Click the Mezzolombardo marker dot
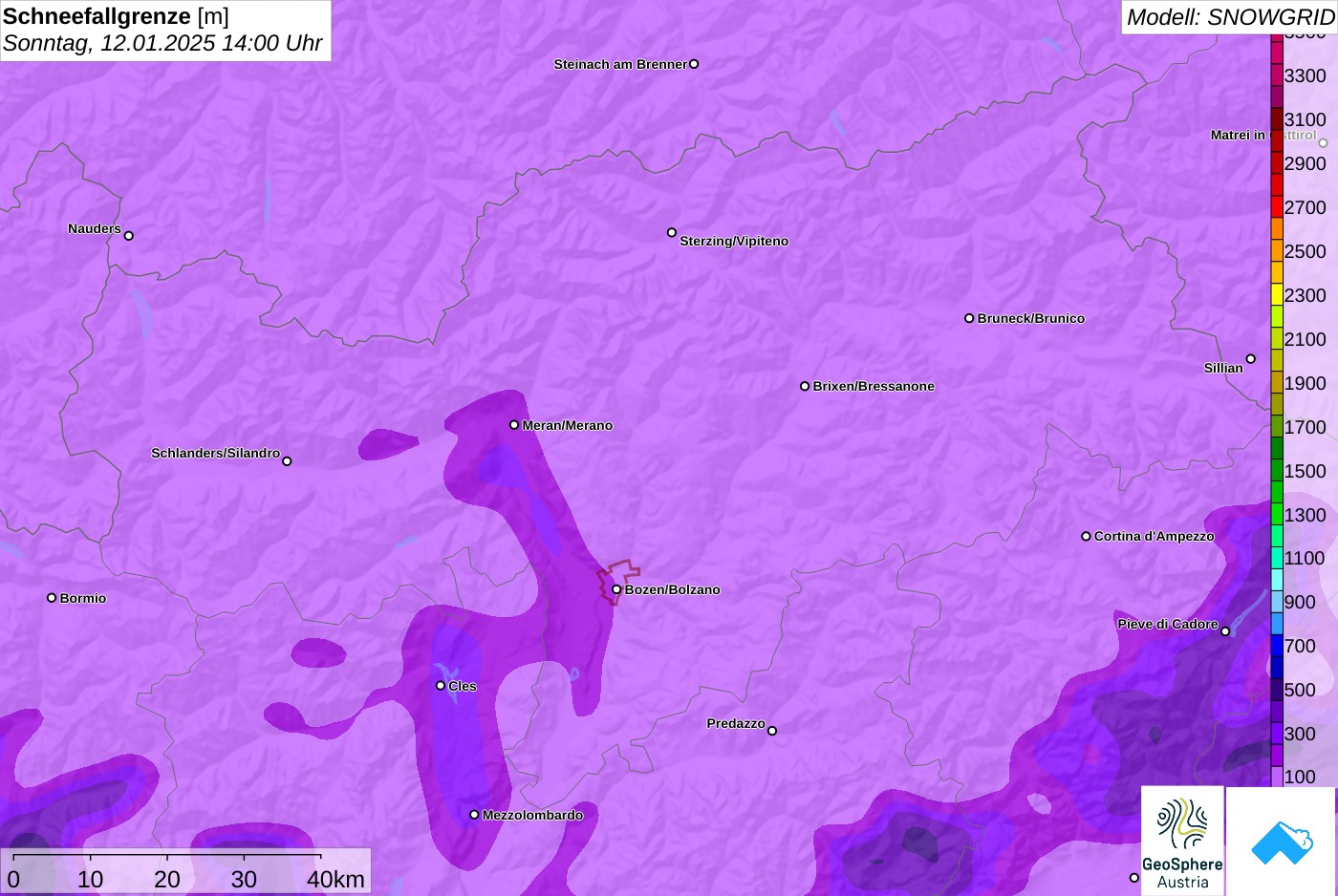Image resolution: width=1338 pixels, height=896 pixels. pos(474,815)
